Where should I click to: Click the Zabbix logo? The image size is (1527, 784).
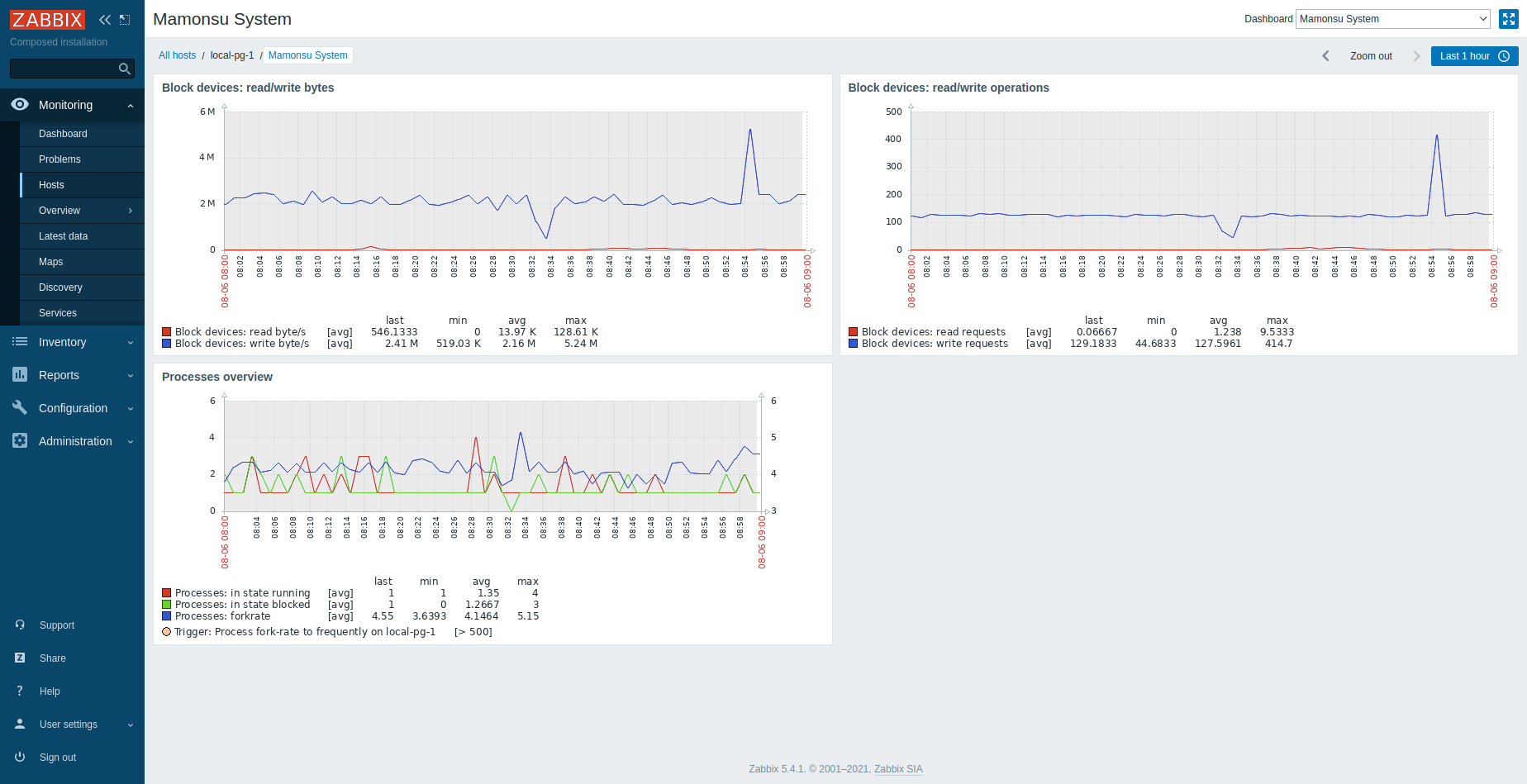(x=47, y=20)
